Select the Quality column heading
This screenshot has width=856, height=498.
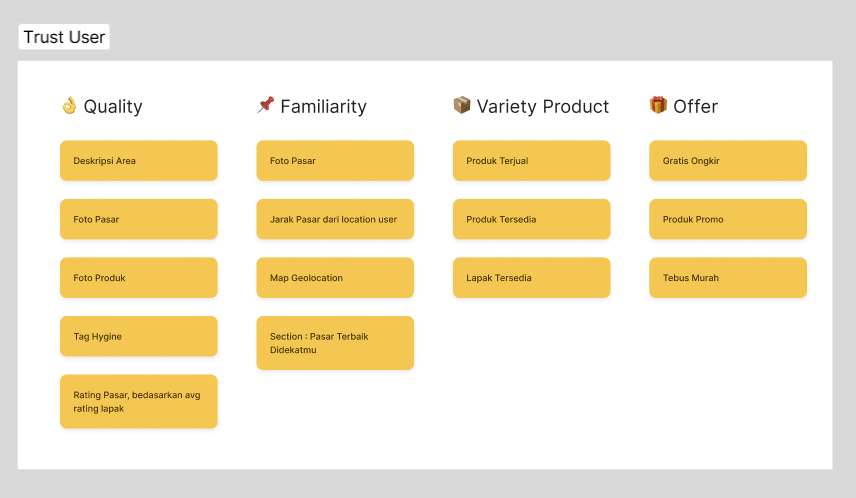pyautogui.click(x=113, y=106)
